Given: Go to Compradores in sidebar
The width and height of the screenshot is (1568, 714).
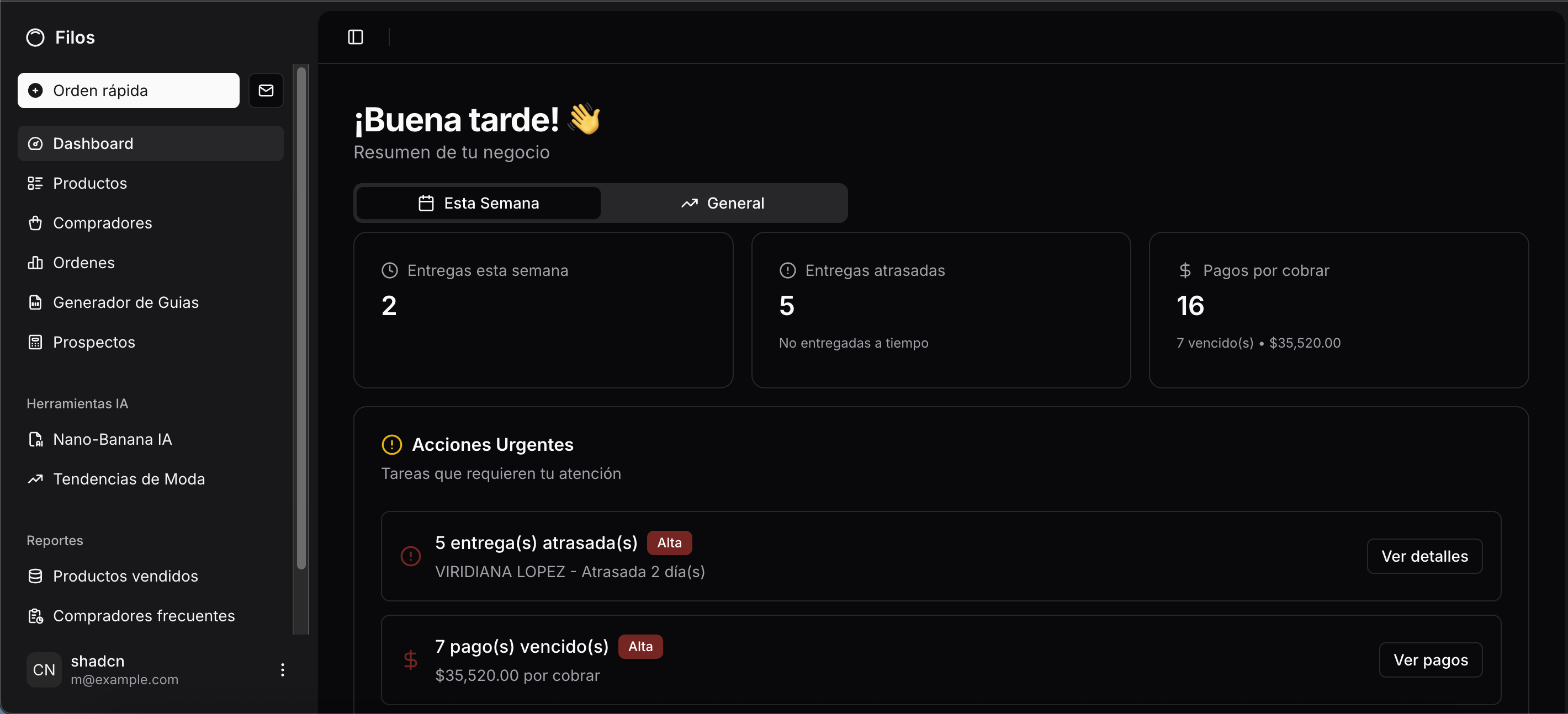Looking at the screenshot, I should click(102, 223).
